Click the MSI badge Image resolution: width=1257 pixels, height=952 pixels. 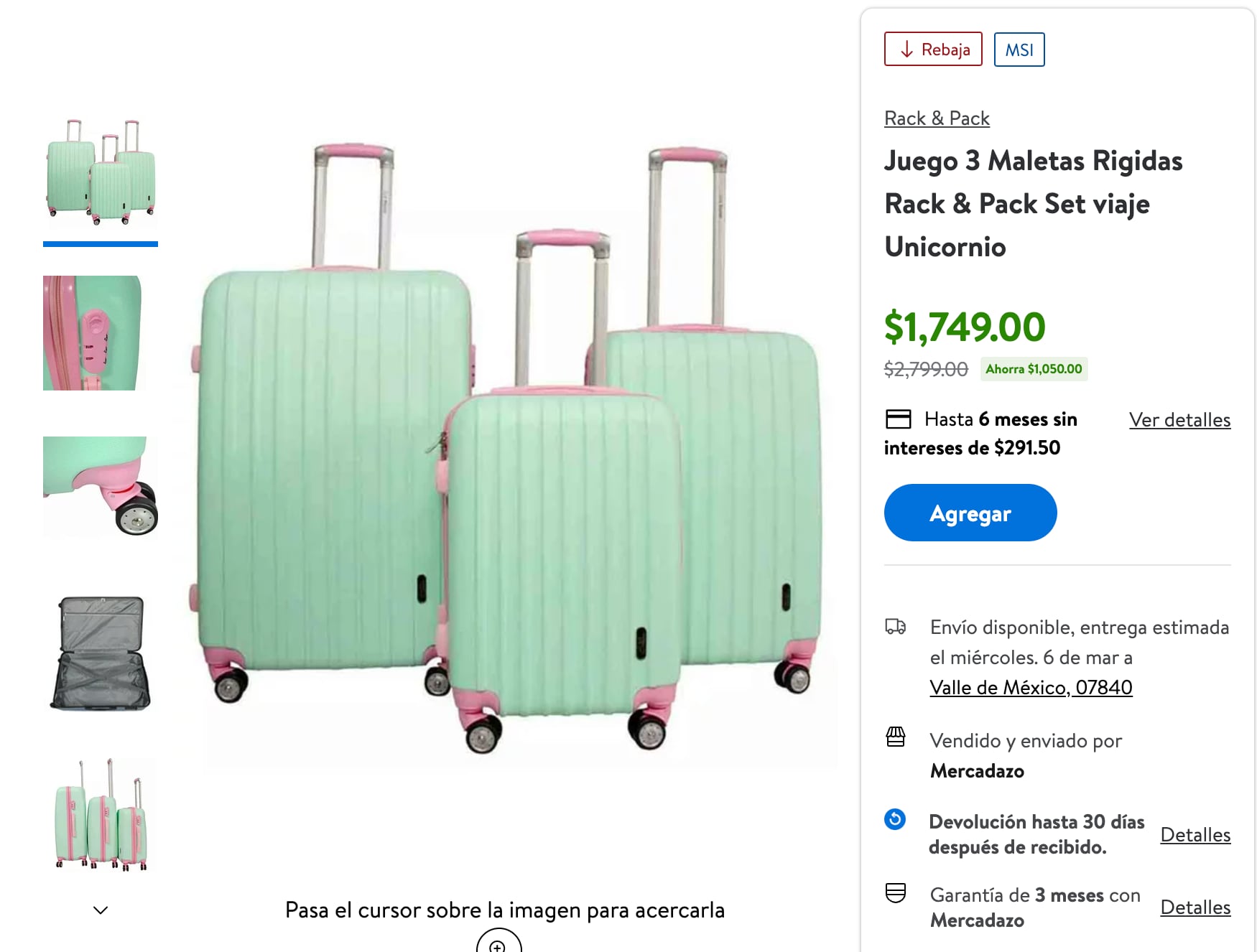pyautogui.click(x=1019, y=49)
